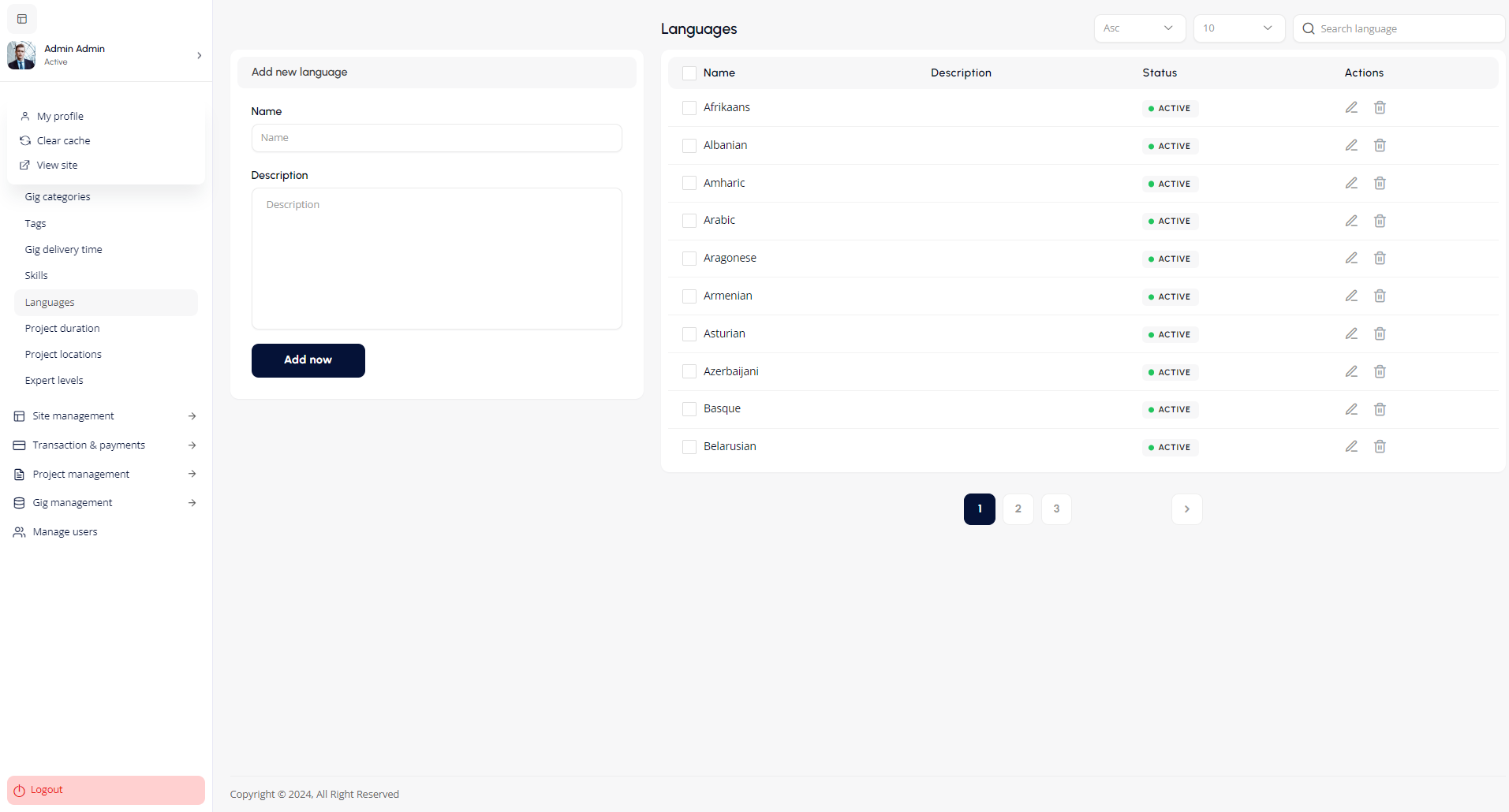Click the edit pencil icon for Afrikaans
The image size is (1509, 812).
(x=1351, y=107)
